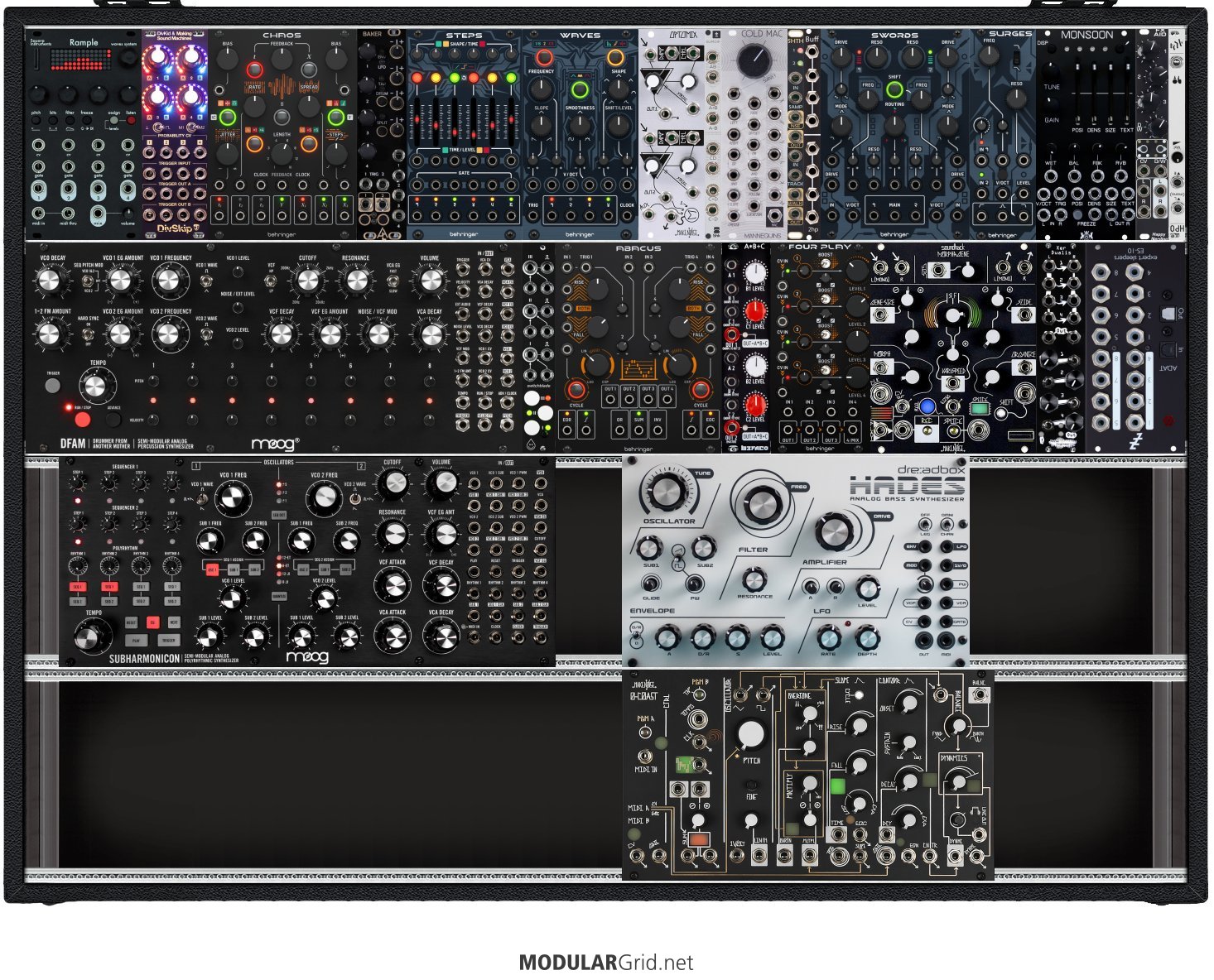Click the Hades filter Resonance knob

(x=754, y=579)
